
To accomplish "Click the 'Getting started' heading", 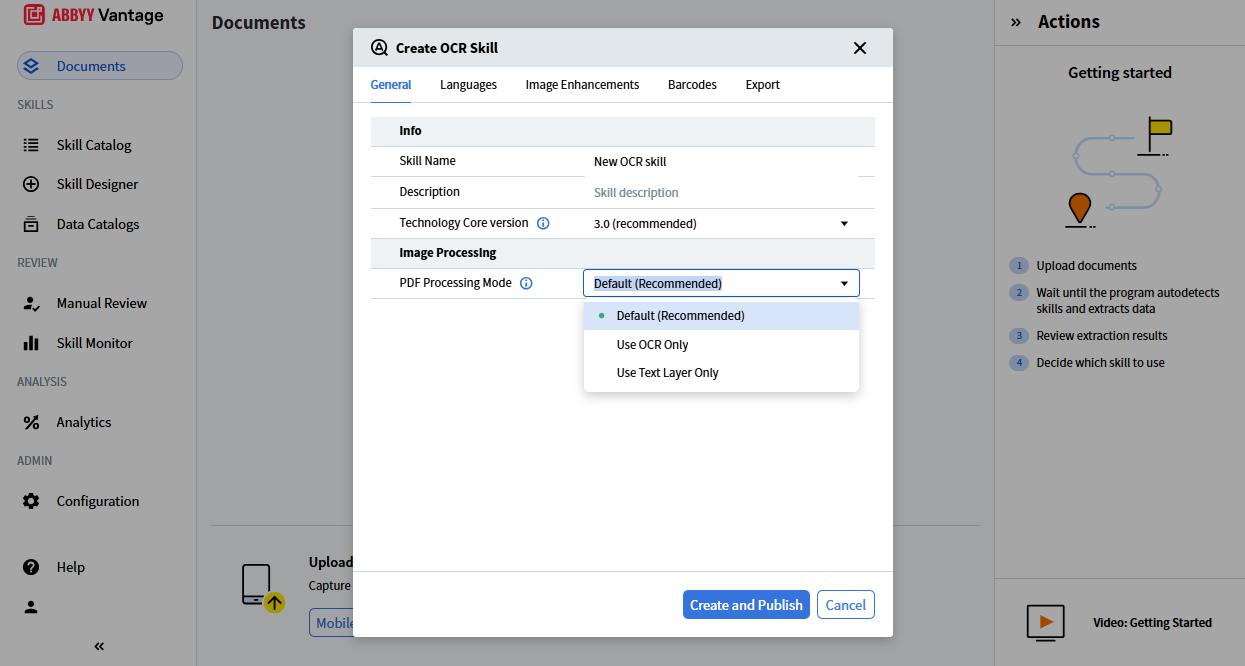I will pos(1120,73).
